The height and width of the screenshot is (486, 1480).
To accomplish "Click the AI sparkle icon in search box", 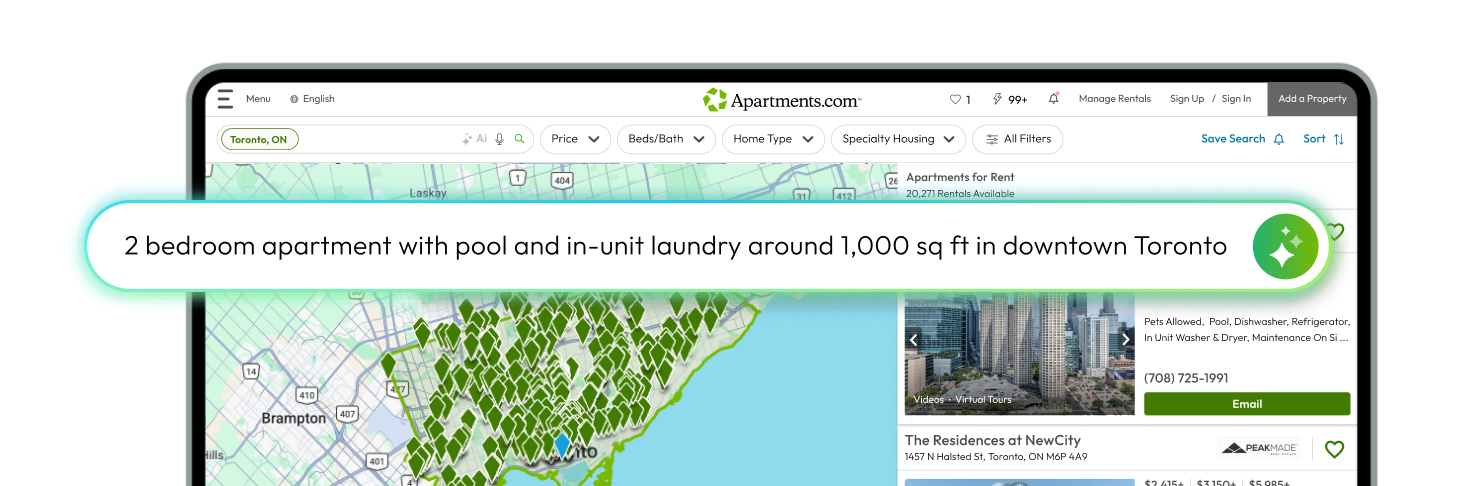I will [x=467, y=139].
